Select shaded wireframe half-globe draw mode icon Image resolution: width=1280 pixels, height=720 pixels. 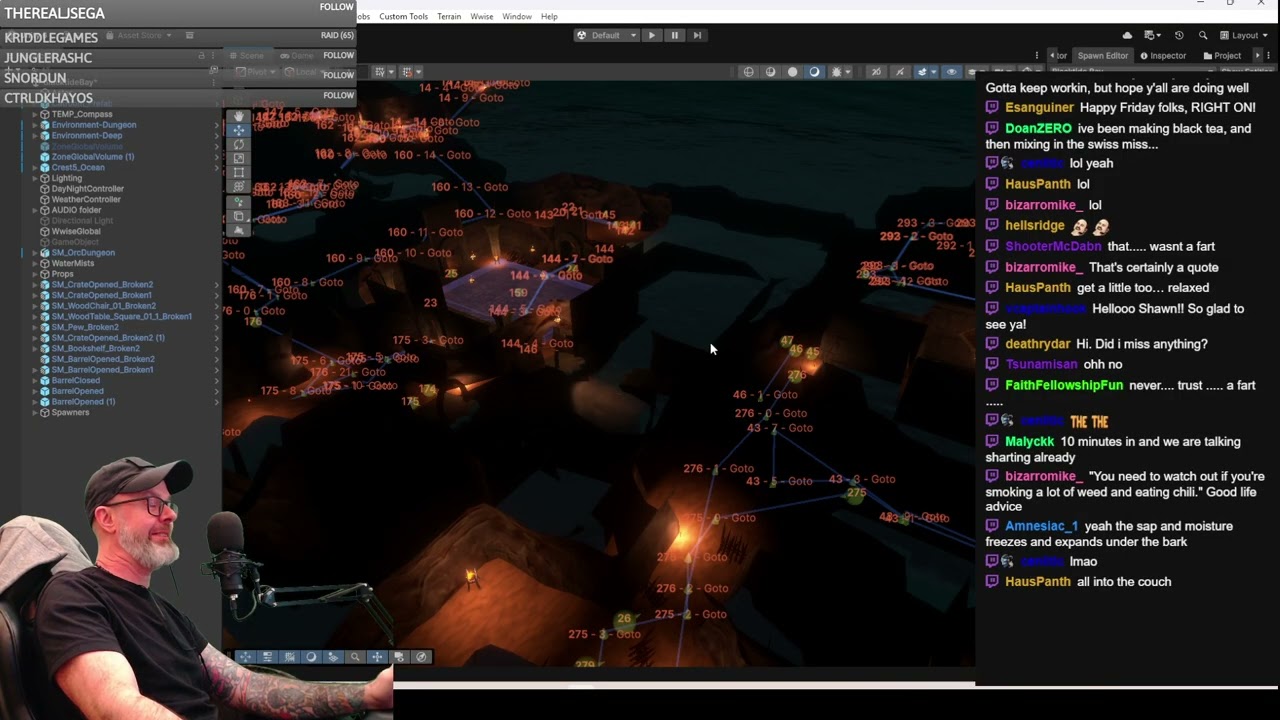(x=770, y=72)
